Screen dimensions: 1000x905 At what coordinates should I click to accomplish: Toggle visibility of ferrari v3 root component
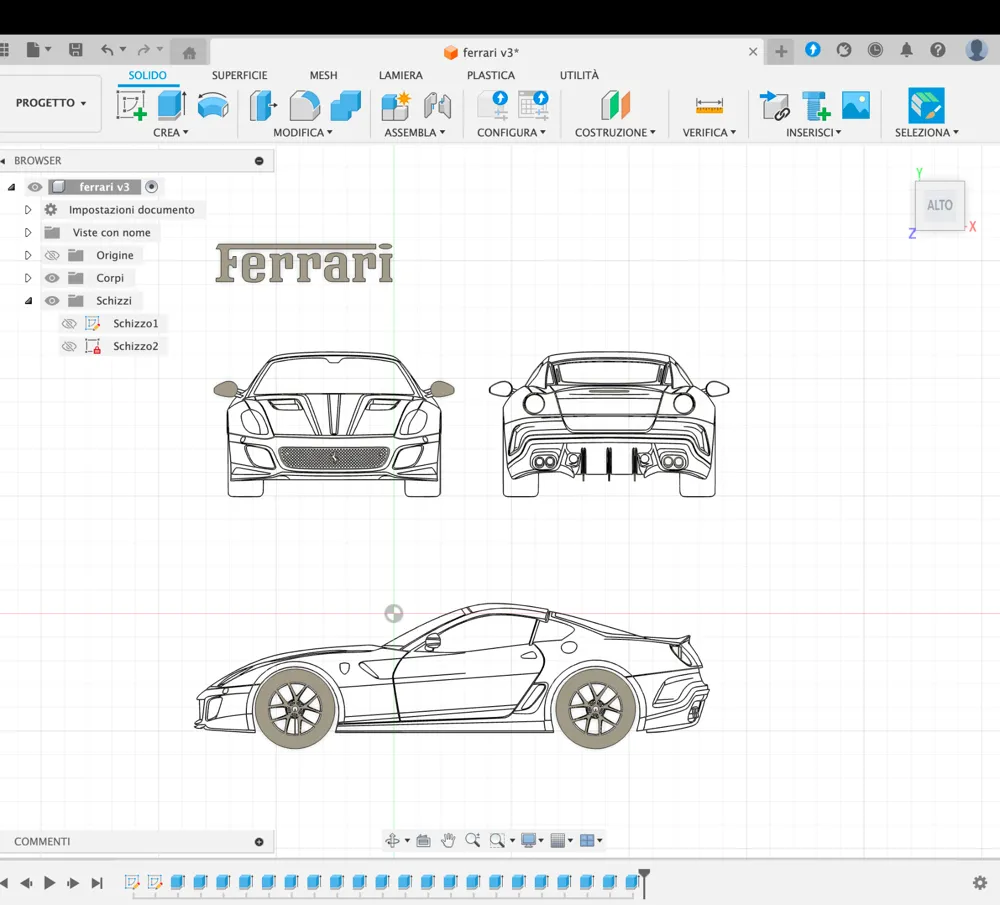(x=34, y=187)
